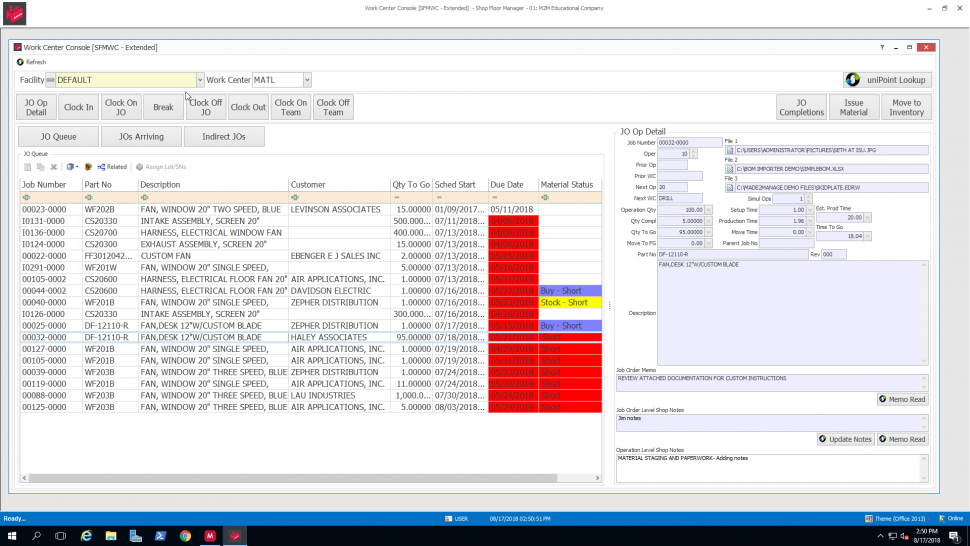The image size is (970, 546).
Task: Click filter icon under Job Number column
Action: click(x=27, y=198)
